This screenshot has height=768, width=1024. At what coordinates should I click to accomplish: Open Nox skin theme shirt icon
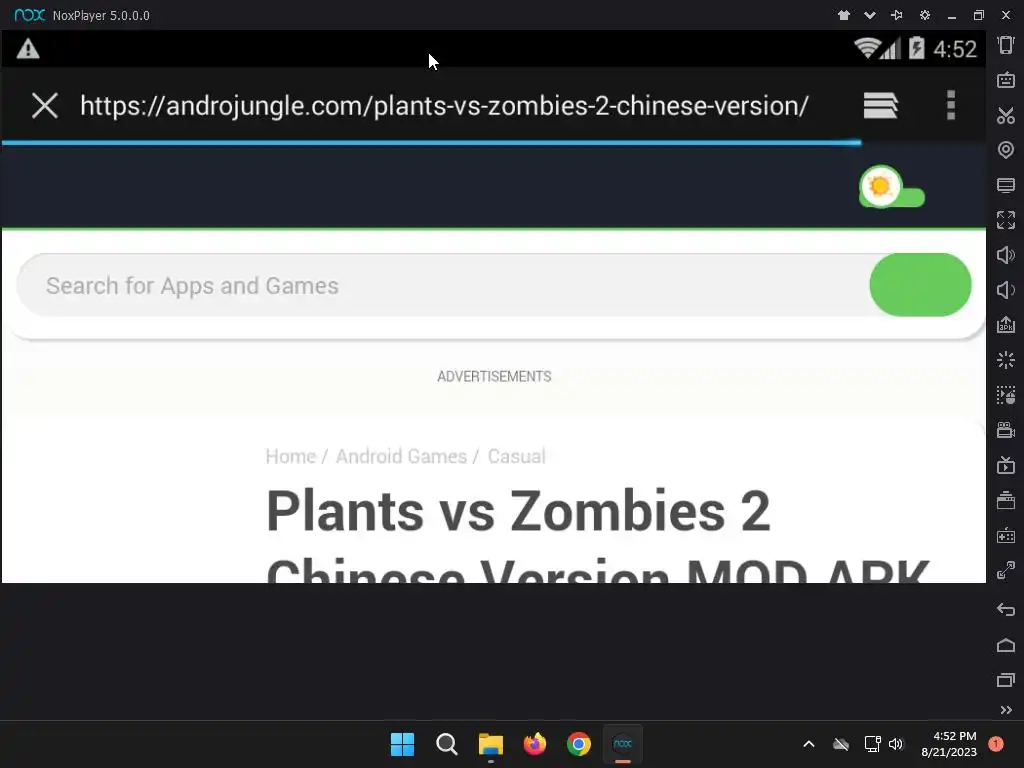(x=844, y=15)
